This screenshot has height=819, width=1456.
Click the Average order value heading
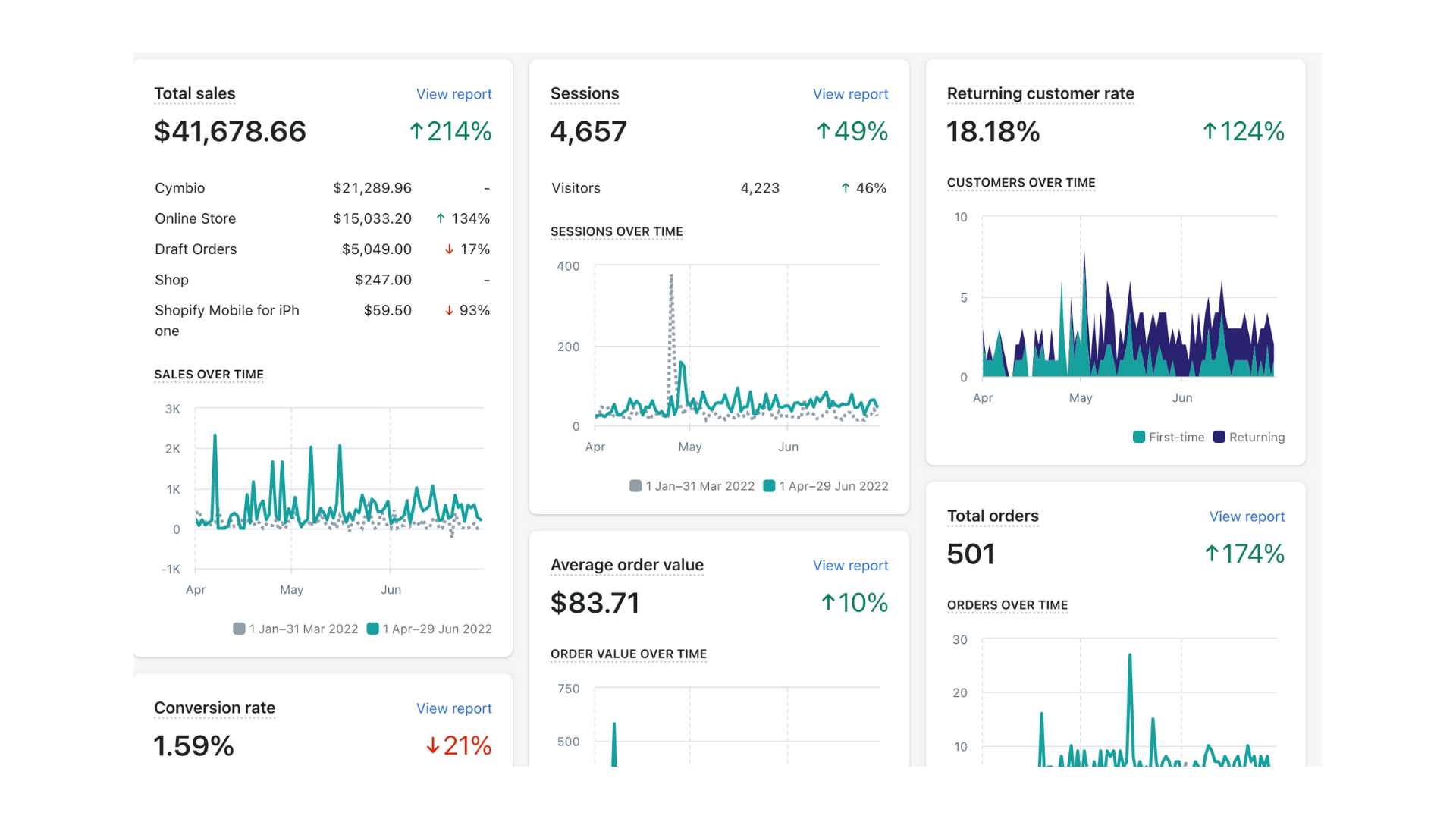[627, 566]
